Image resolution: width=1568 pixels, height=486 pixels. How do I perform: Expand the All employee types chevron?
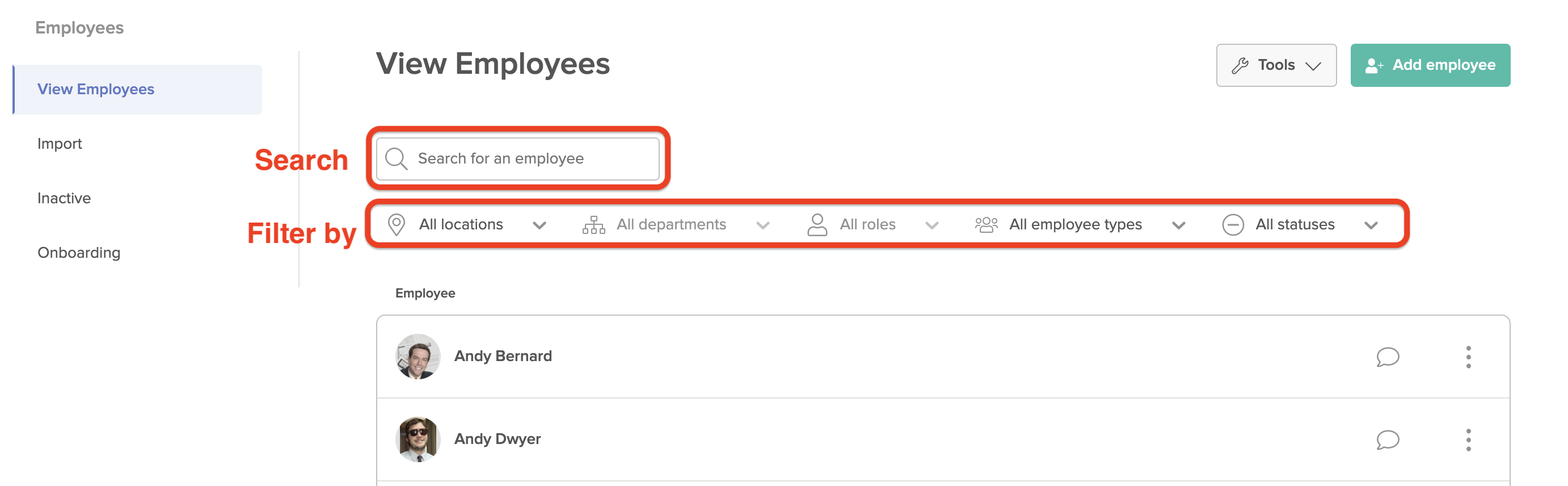1178,225
